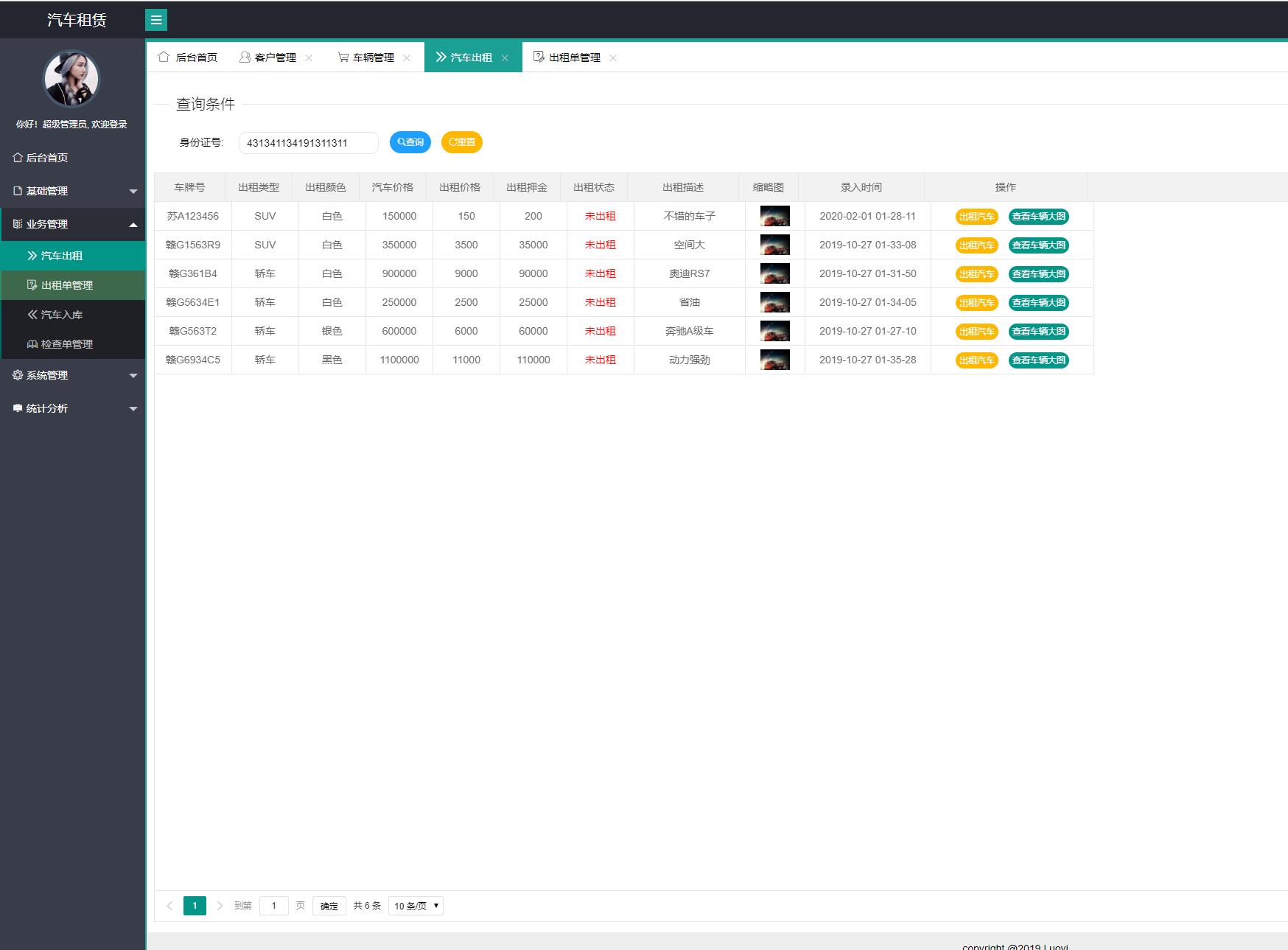1288x950 pixels.
Task: Collapse the 业务管理 sidebar menu
Action: [72, 224]
